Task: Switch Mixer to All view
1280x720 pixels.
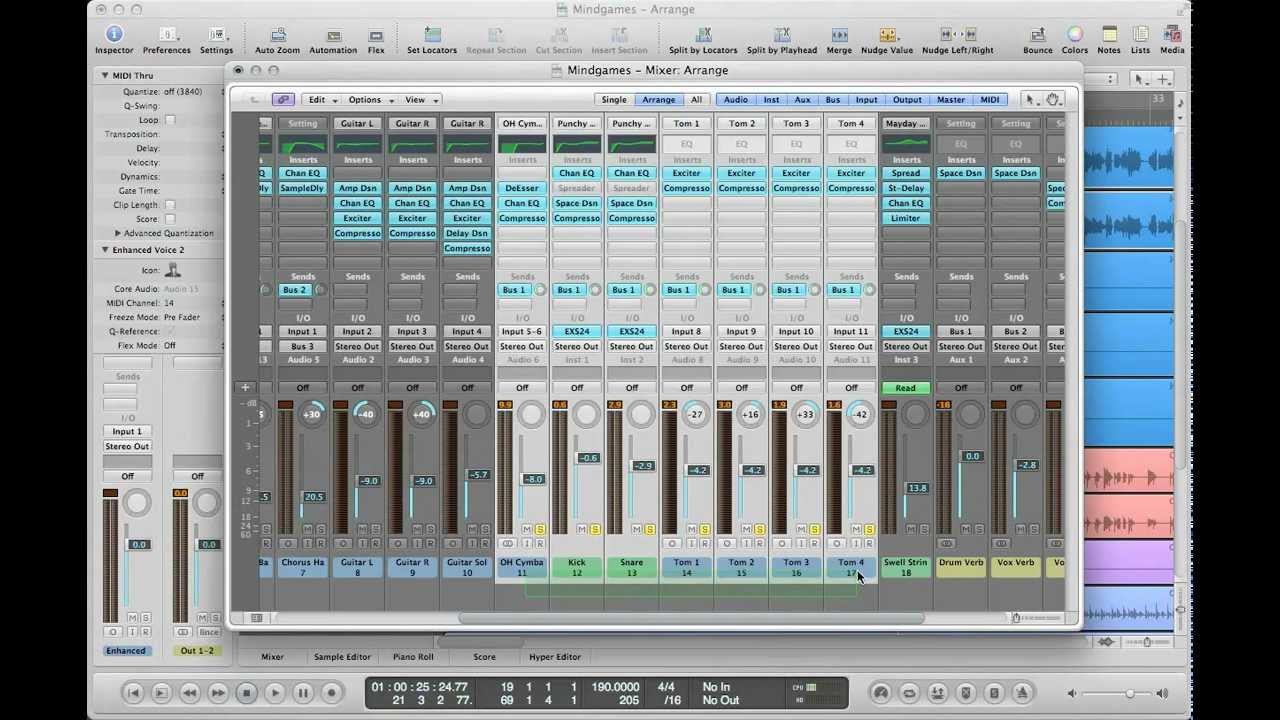Action: [696, 100]
